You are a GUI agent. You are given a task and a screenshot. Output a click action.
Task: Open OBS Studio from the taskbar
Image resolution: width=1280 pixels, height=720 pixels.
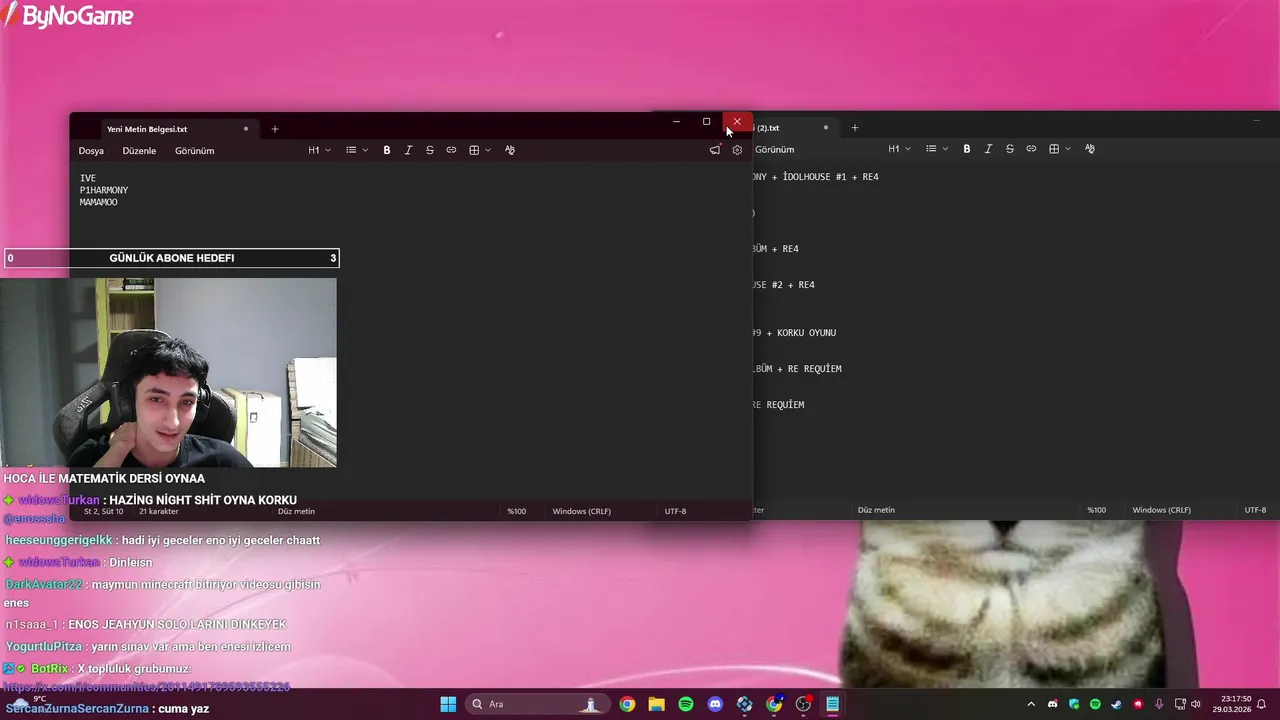(803, 704)
